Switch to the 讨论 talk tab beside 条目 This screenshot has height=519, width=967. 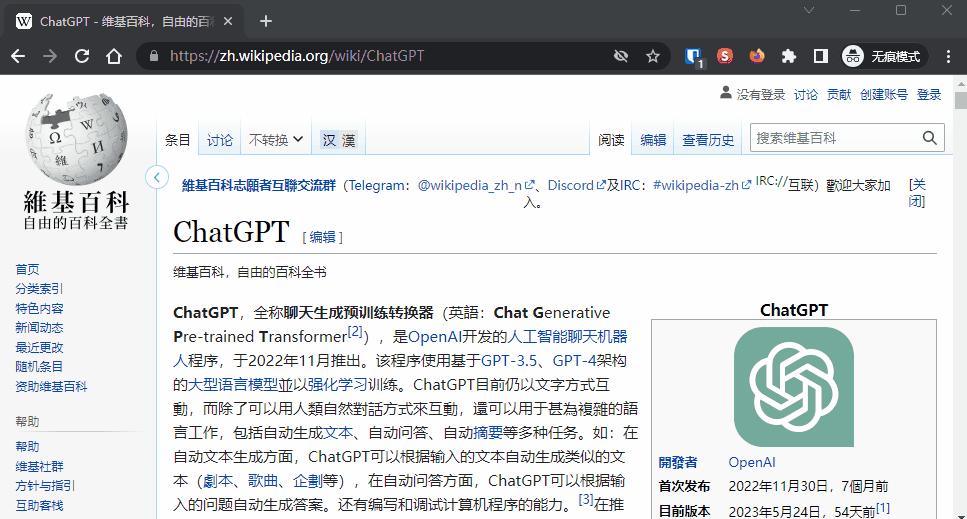[x=220, y=141]
